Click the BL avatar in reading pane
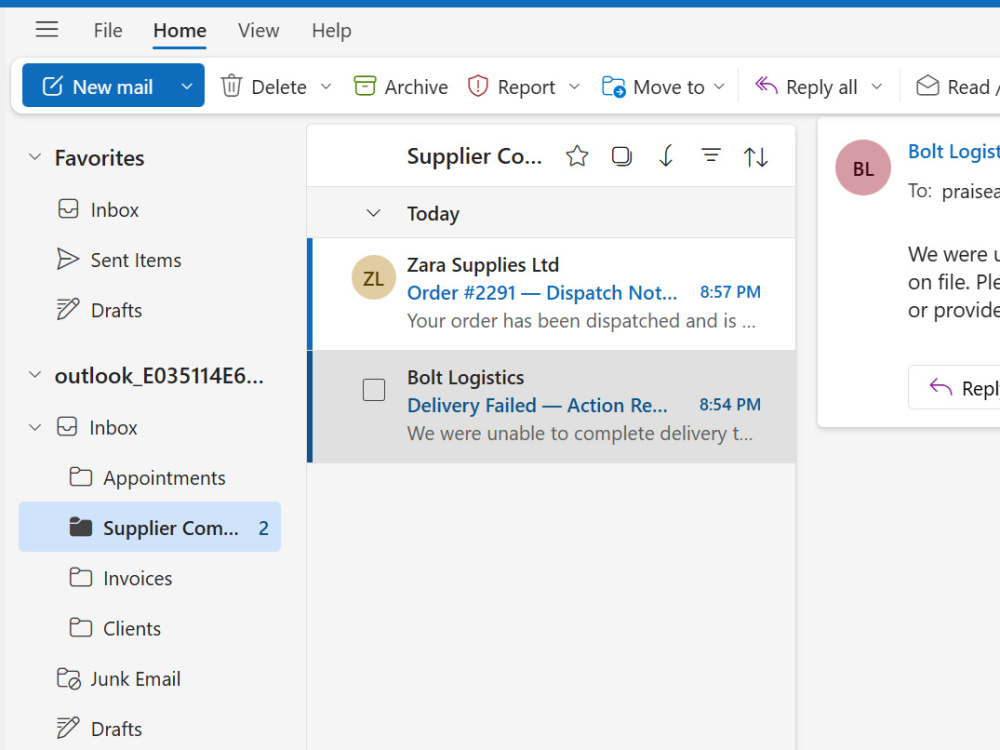1000x750 pixels. [x=864, y=168]
